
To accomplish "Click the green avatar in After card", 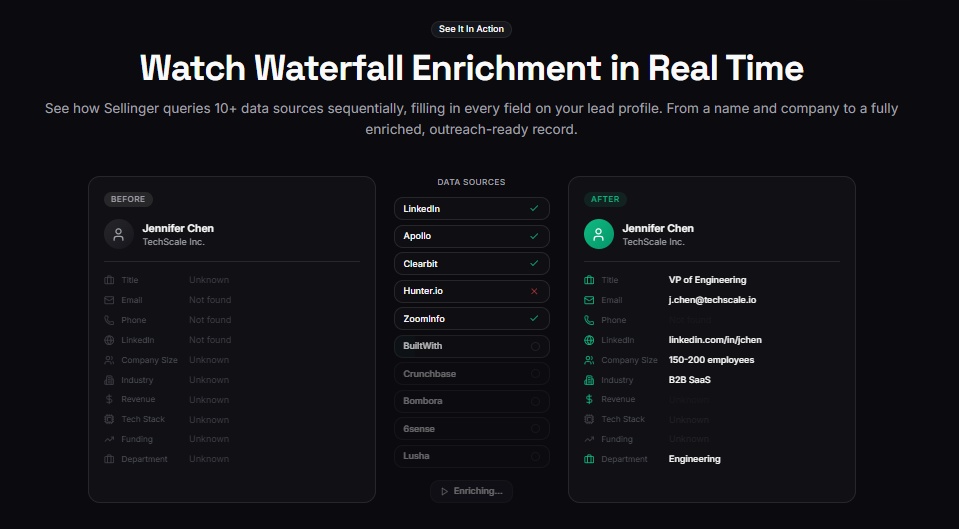I will (x=599, y=234).
